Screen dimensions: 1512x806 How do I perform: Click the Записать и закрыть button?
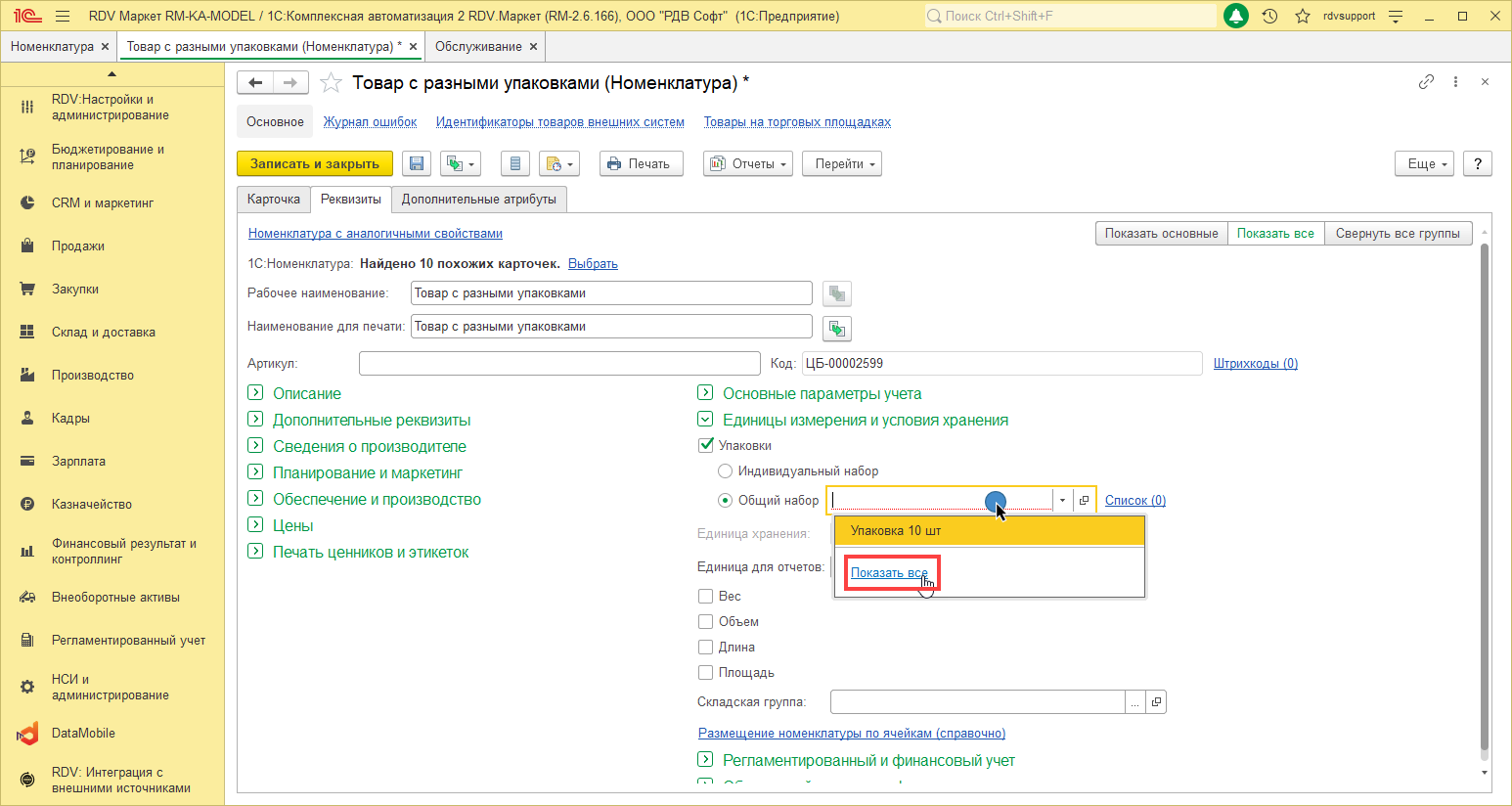315,164
